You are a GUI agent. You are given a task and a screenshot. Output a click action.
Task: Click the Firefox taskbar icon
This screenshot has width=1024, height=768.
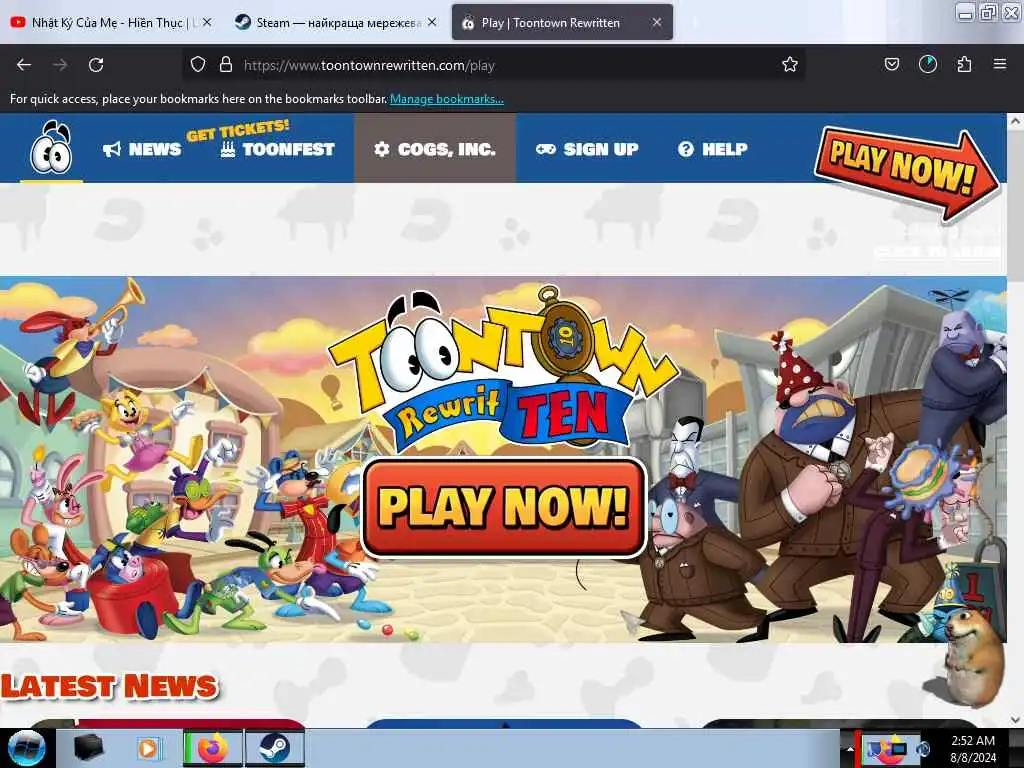click(213, 748)
